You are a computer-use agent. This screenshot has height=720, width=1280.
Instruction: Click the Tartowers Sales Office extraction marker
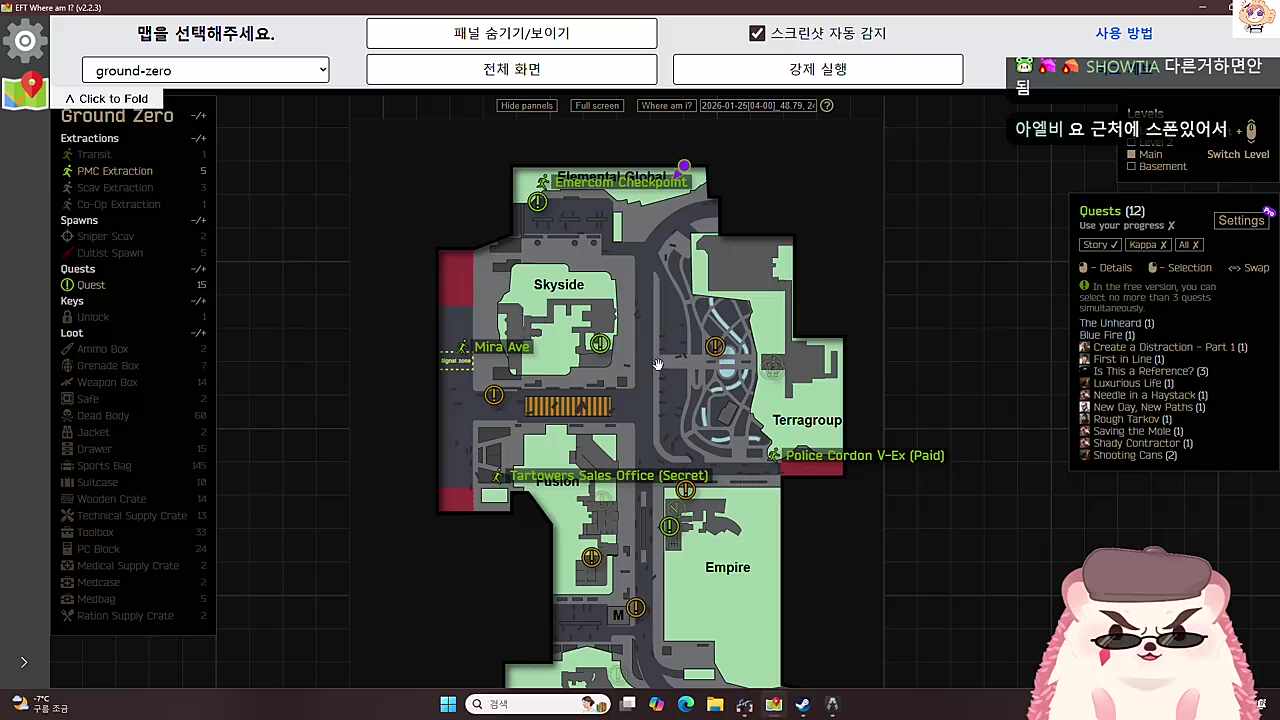tap(499, 476)
